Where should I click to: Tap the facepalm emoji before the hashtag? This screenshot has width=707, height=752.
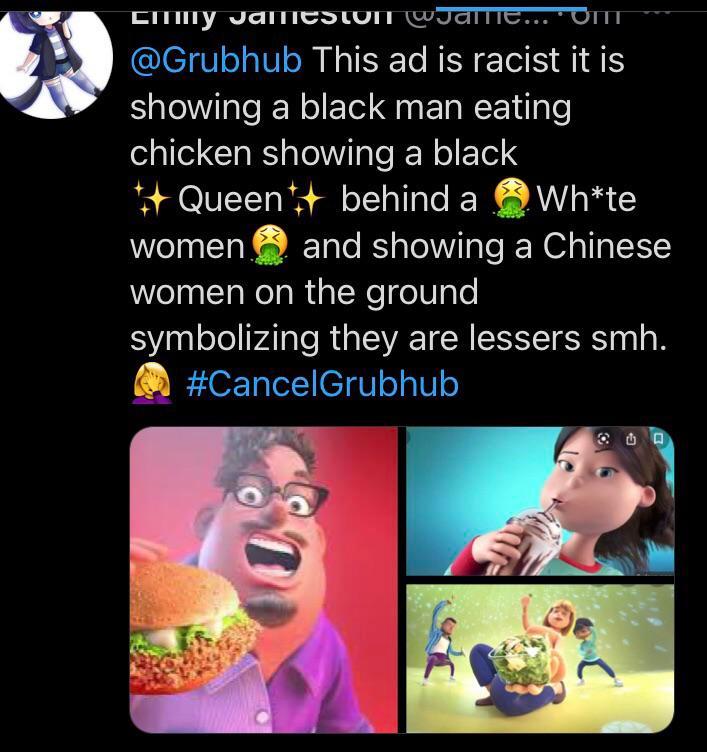coord(152,384)
